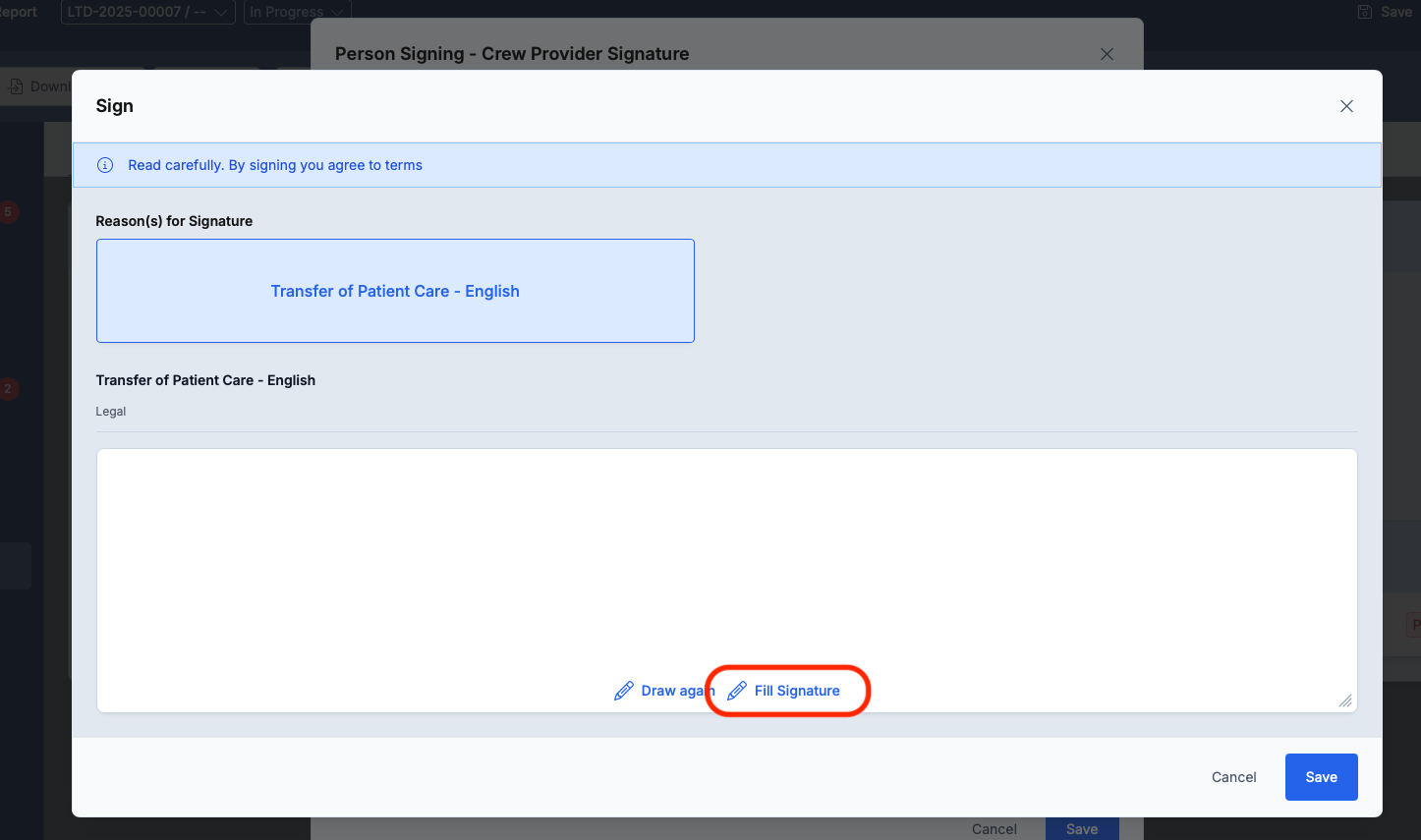Close the Sign dialog with X
Viewport: 1421px width, 840px height.
tap(1346, 106)
